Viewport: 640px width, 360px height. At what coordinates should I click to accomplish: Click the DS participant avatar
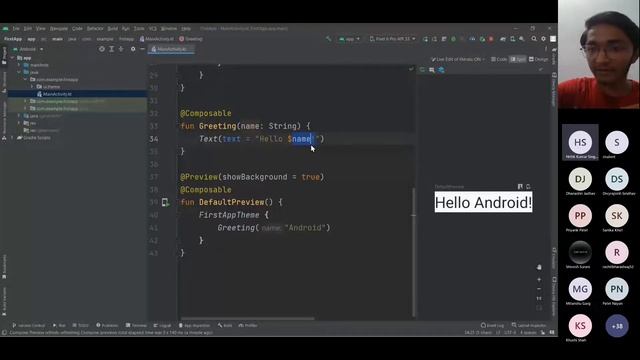pyautogui.click(x=617, y=179)
